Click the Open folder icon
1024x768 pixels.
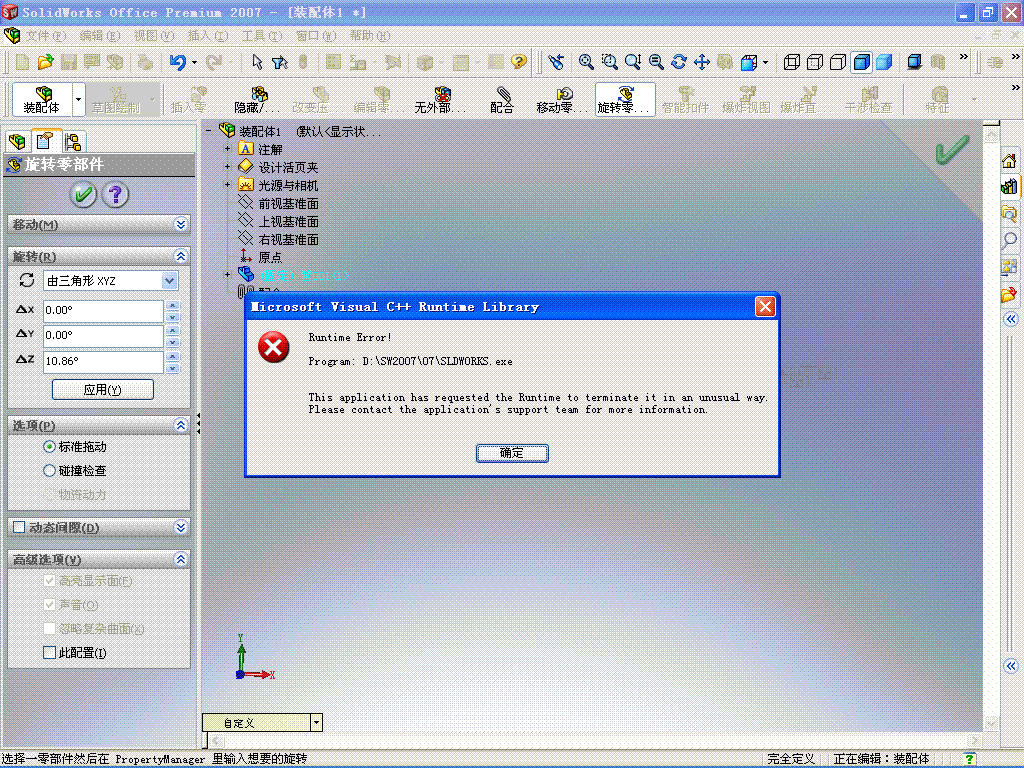(45, 62)
